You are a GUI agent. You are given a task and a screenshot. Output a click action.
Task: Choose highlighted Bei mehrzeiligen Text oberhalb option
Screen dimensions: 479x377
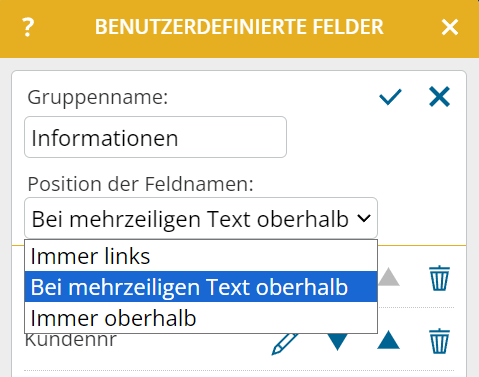tap(201, 287)
